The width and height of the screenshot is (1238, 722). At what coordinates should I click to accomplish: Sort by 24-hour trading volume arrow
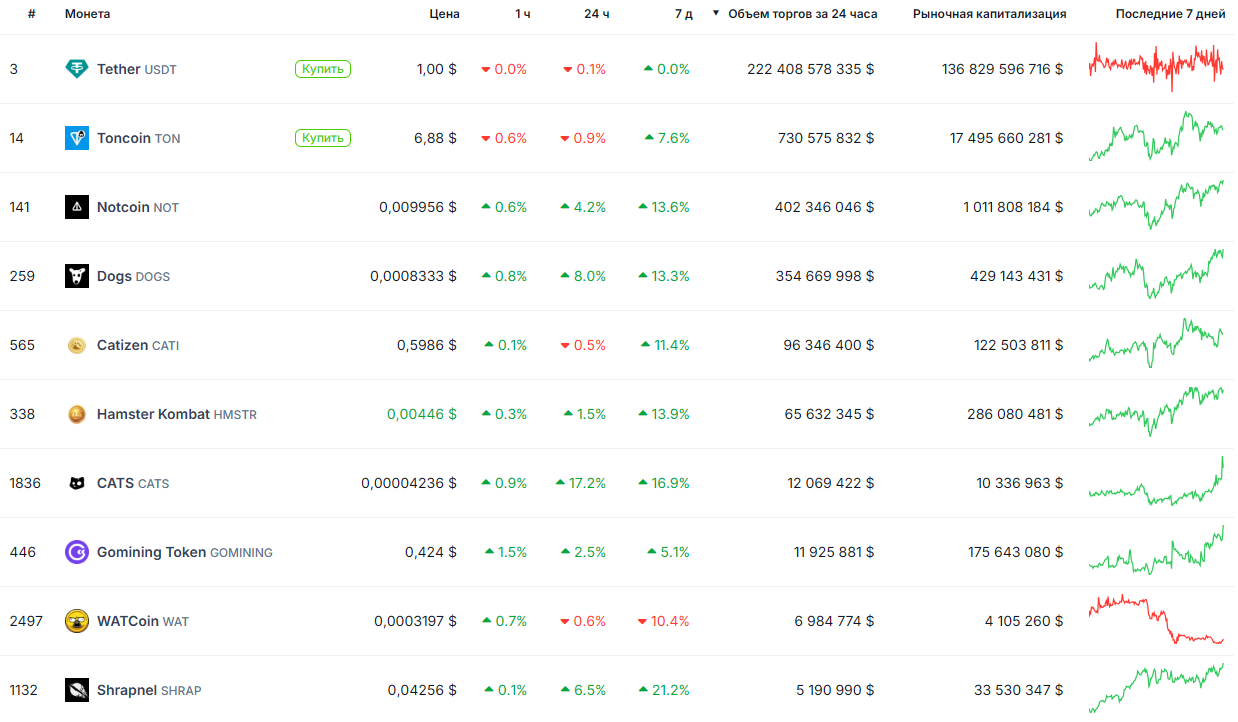pos(716,14)
